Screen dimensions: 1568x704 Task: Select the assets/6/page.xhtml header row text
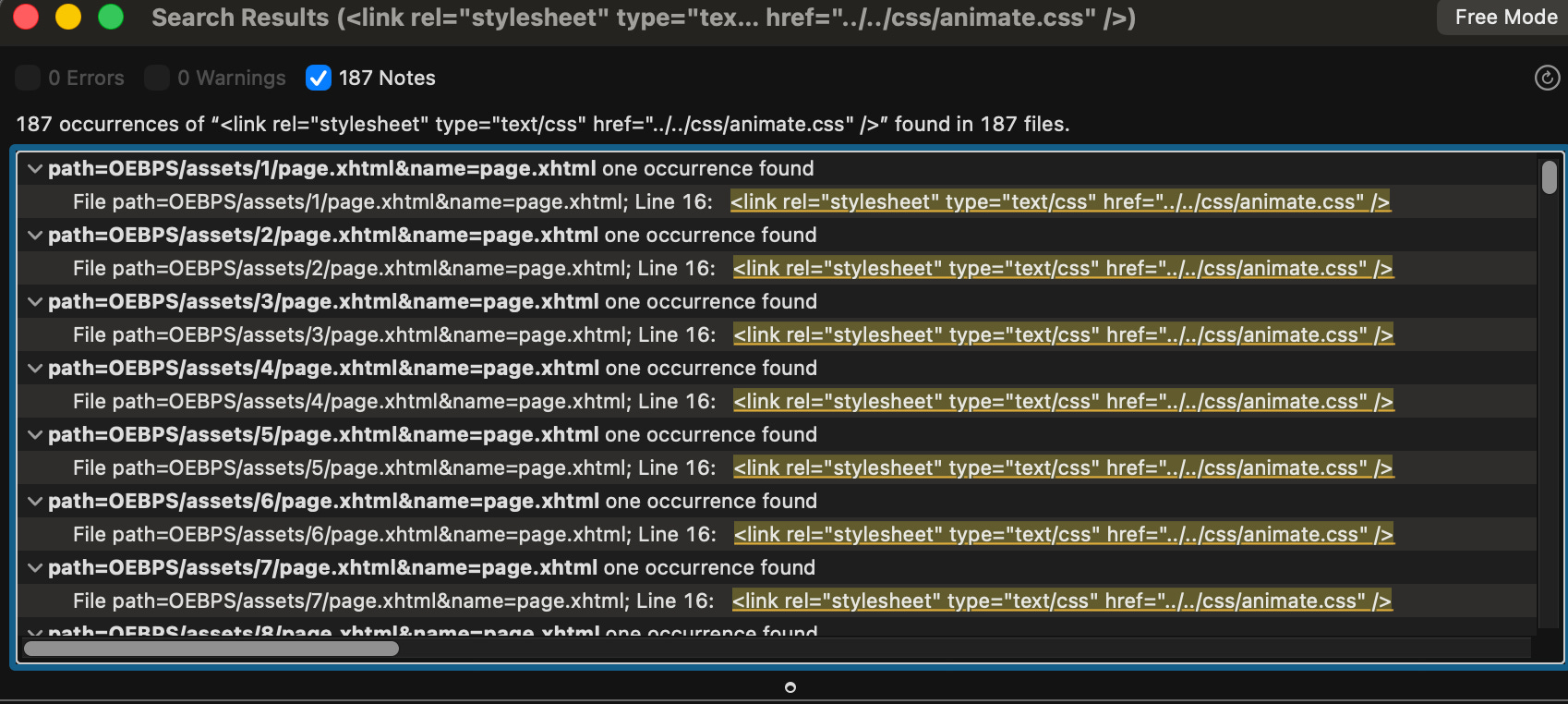(432, 501)
